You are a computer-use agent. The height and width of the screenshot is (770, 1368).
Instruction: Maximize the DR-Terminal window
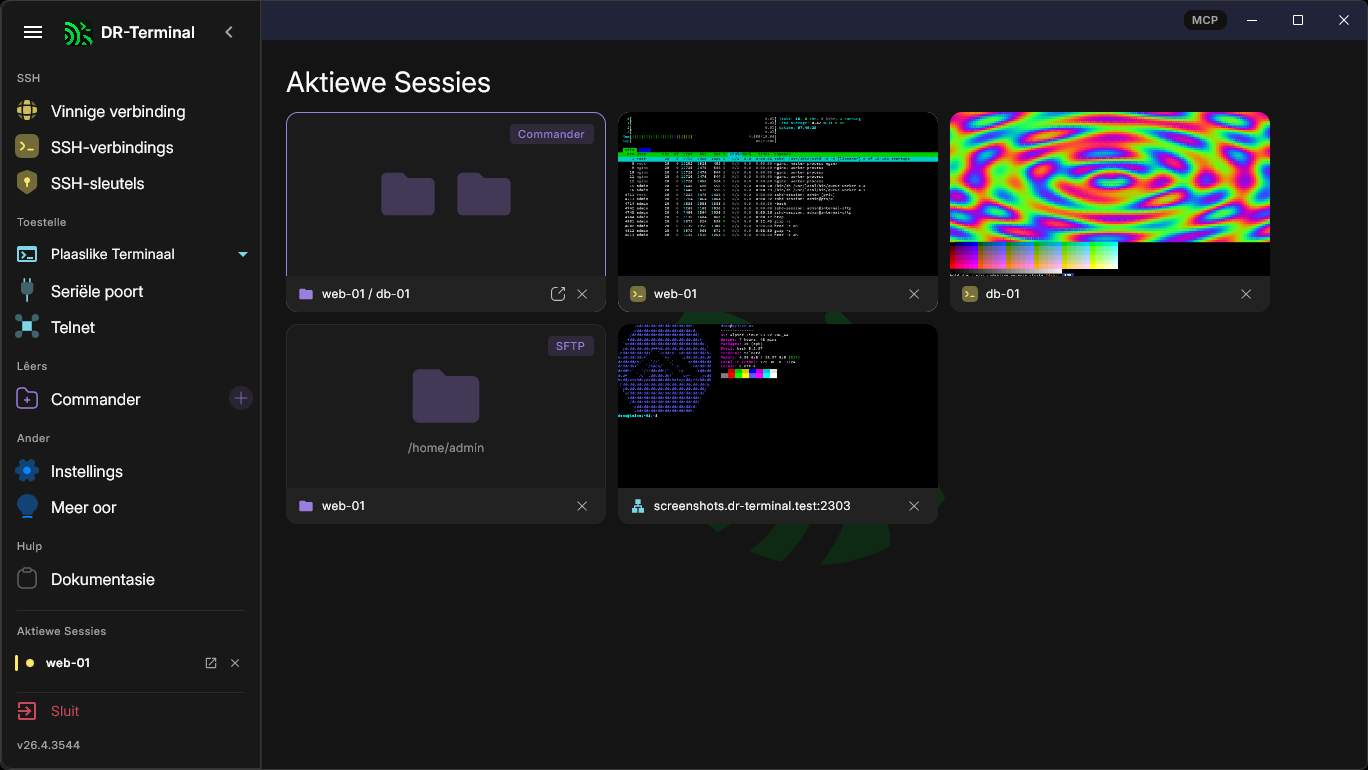(x=1298, y=20)
